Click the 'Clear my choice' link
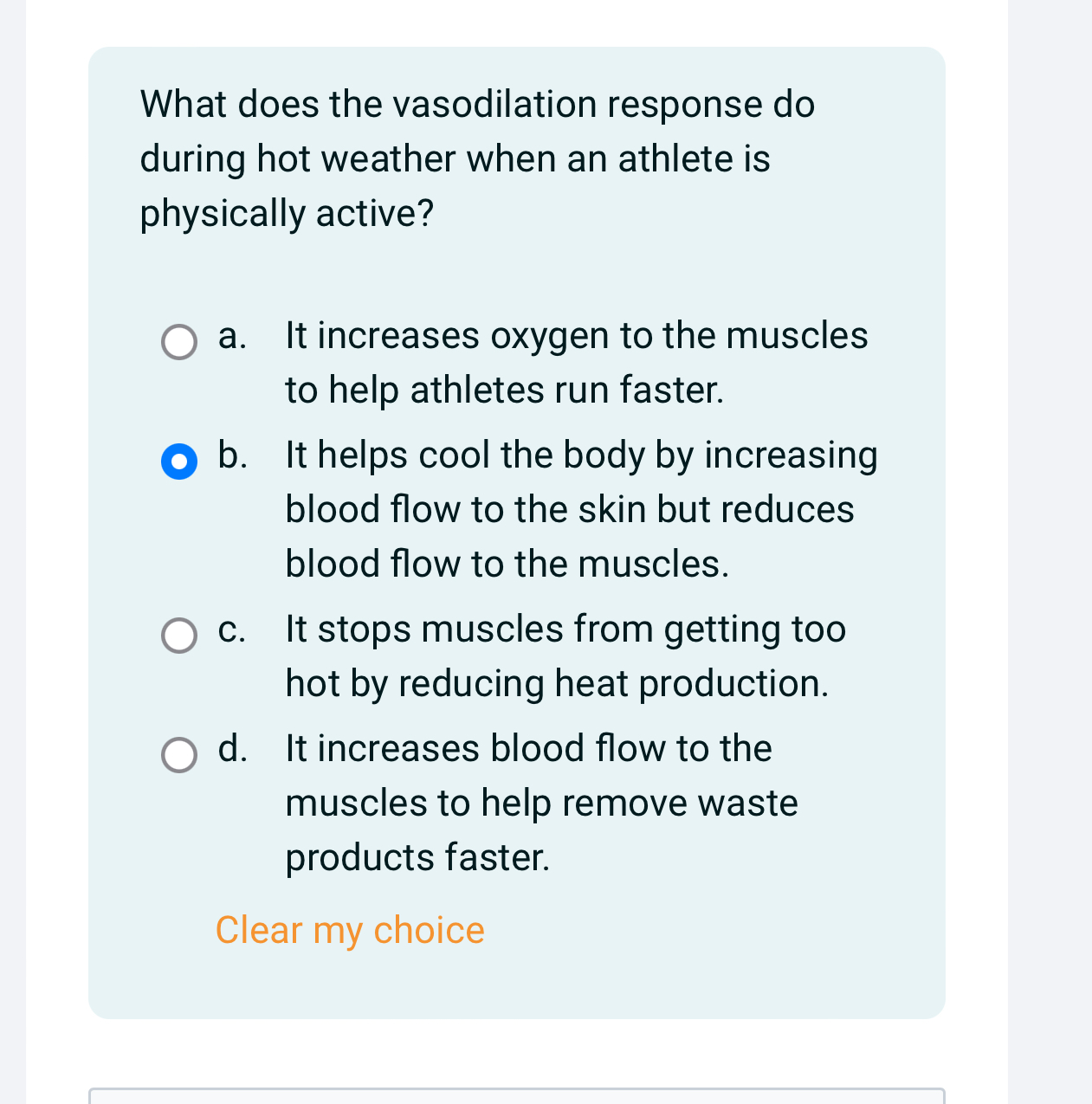 coord(350,931)
